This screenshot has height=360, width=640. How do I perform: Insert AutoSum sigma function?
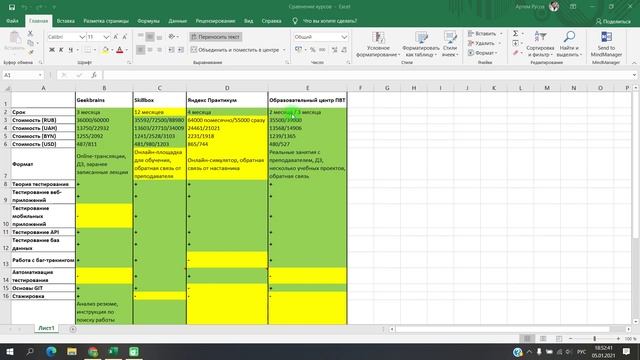(x=516, y=33)
